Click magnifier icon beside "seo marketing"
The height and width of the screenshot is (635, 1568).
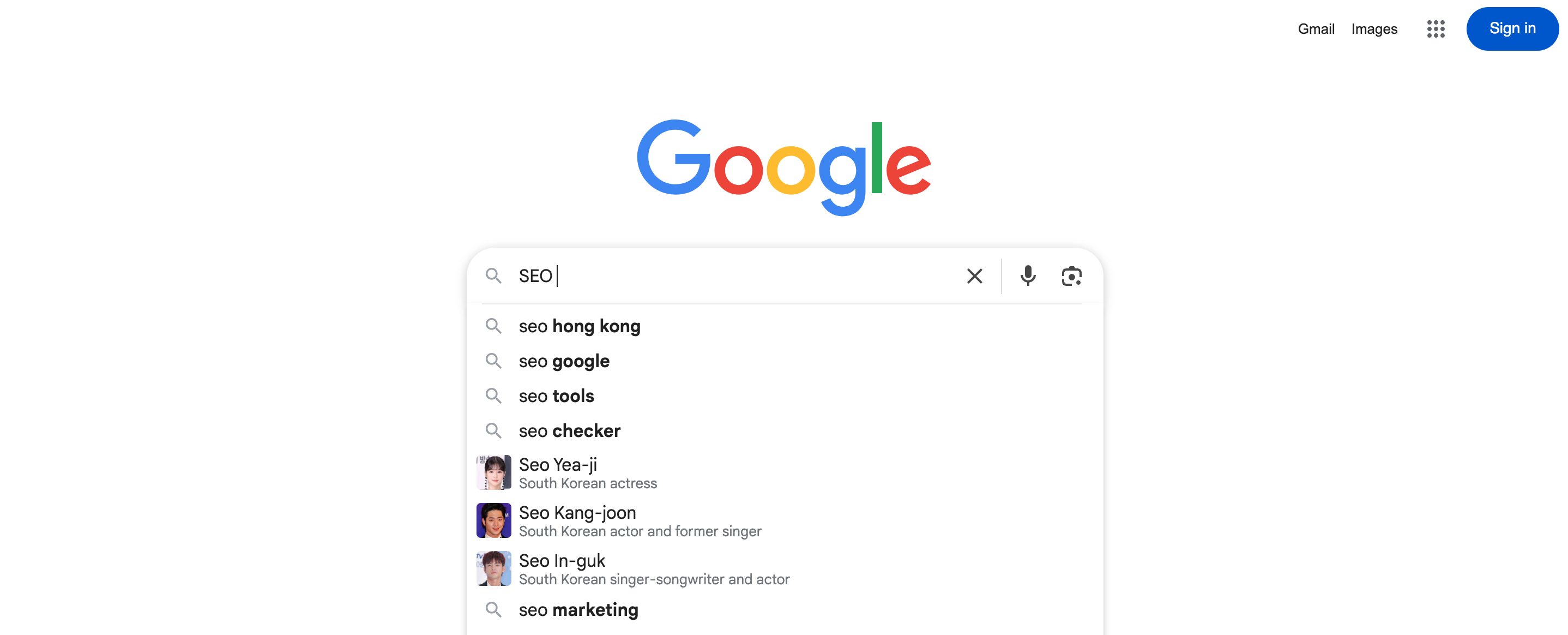tap(493, 609)
